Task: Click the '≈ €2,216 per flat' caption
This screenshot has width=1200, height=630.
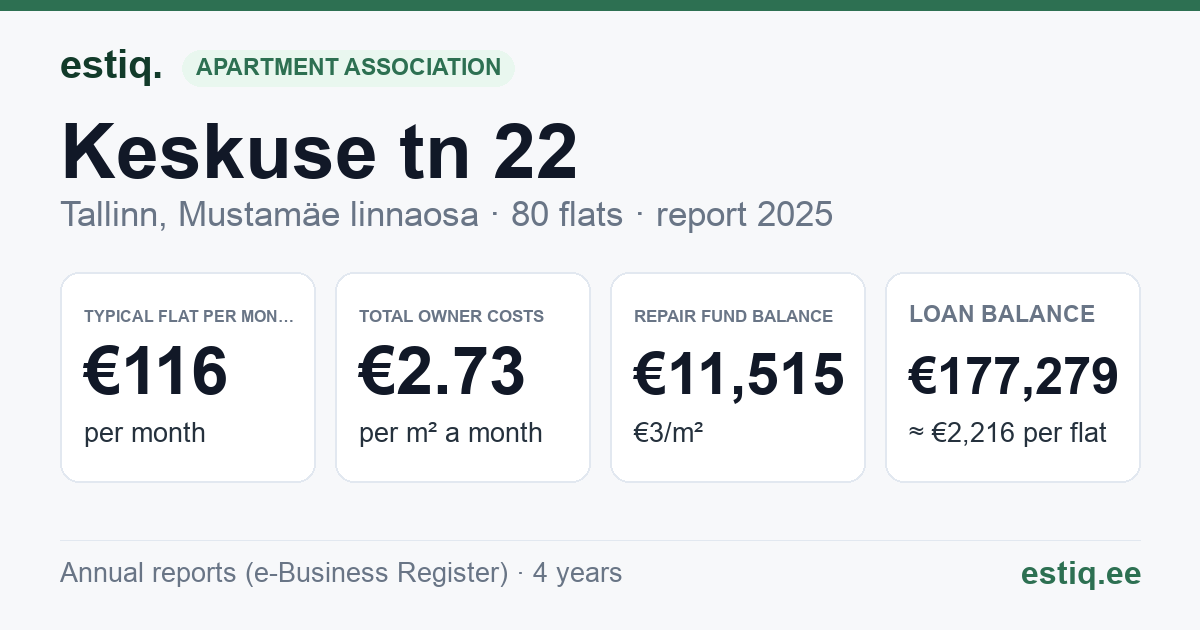Action: 1008,433
